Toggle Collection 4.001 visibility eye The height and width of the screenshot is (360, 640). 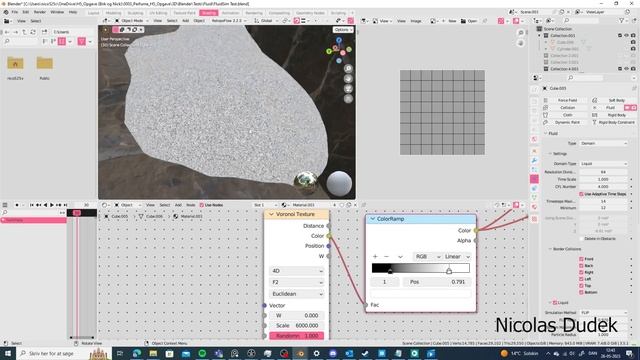tap(627, 69)
